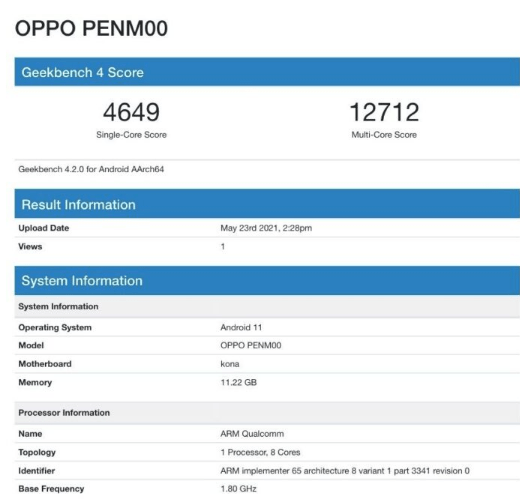Click the date May 23rd 2021, 2:28pm

point(266,228)
